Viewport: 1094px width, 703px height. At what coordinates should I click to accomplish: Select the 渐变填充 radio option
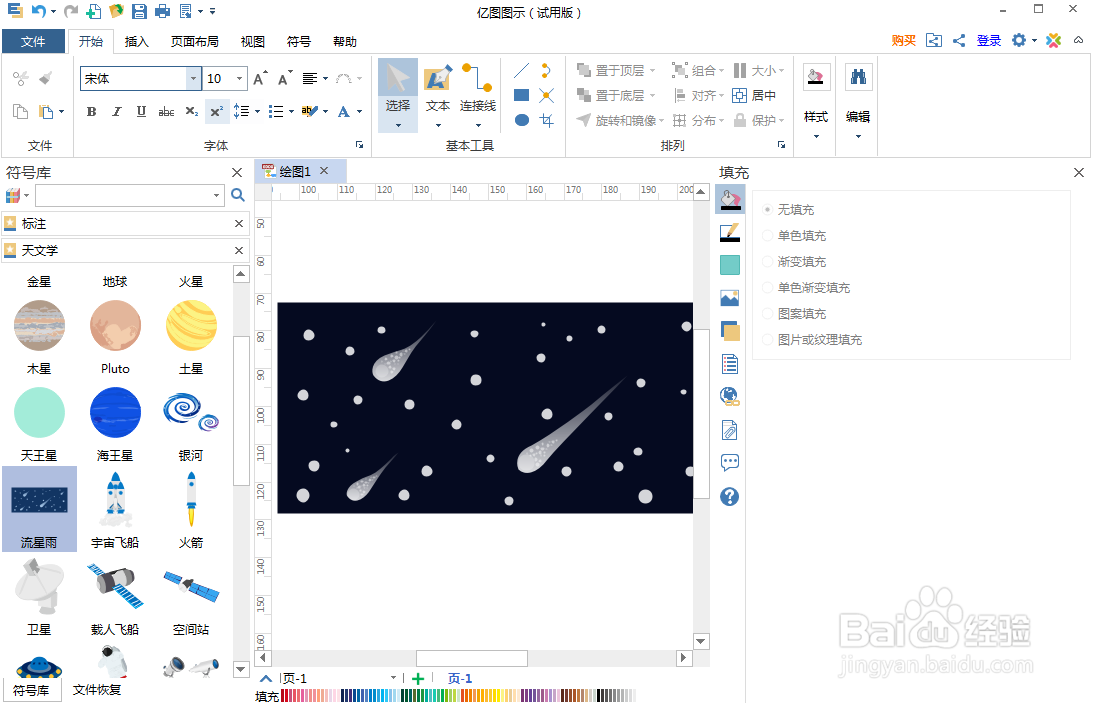click(x=767, y=262)
